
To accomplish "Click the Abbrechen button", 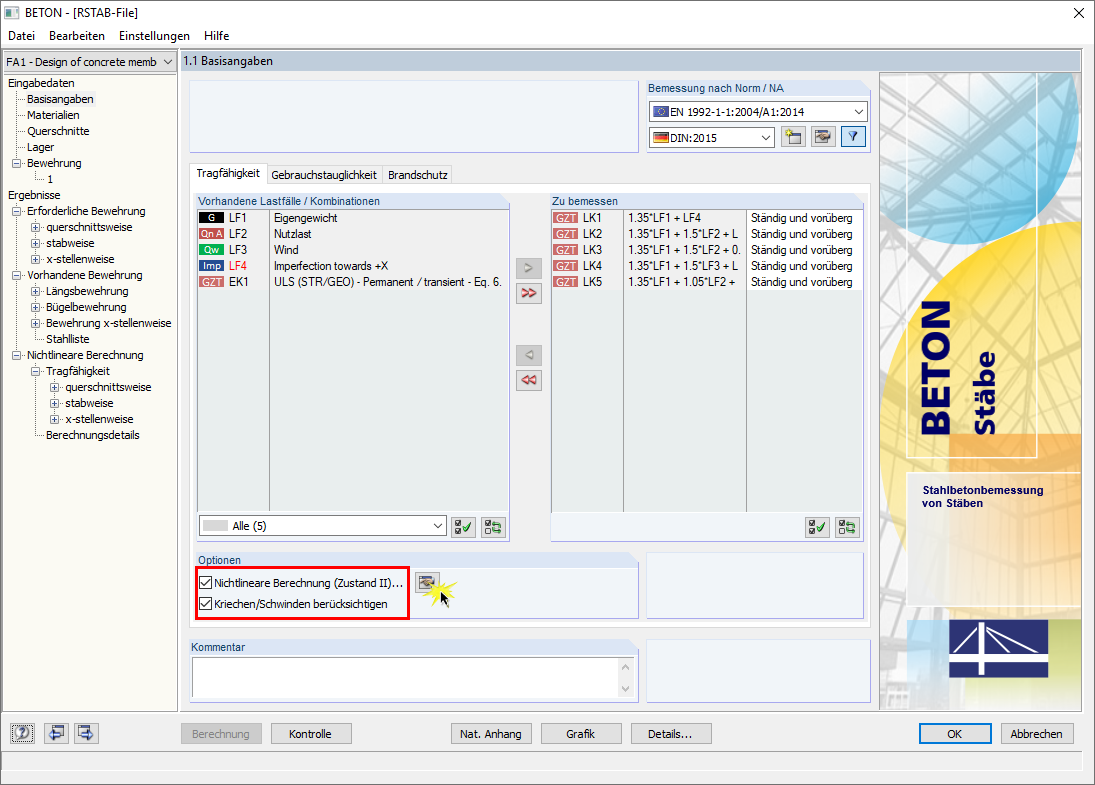I will pos(1036,734).
